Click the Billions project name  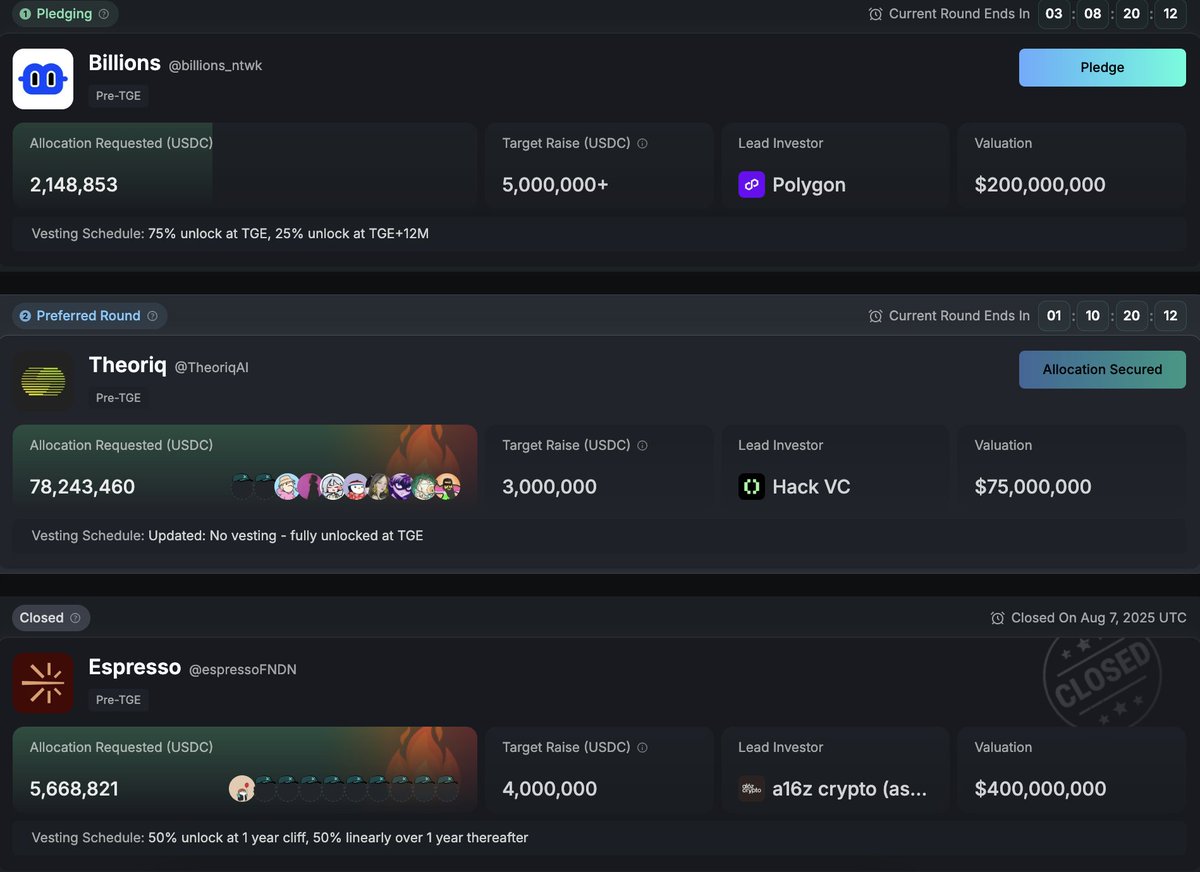(x=125, y=63)
